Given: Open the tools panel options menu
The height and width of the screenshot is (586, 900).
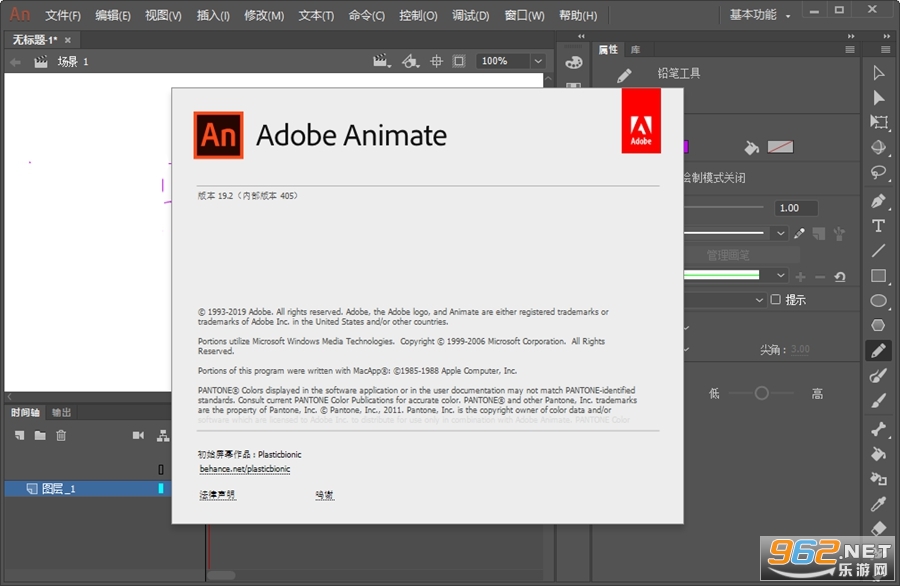Looking at the screenshot, I should (x=886, y=50).
